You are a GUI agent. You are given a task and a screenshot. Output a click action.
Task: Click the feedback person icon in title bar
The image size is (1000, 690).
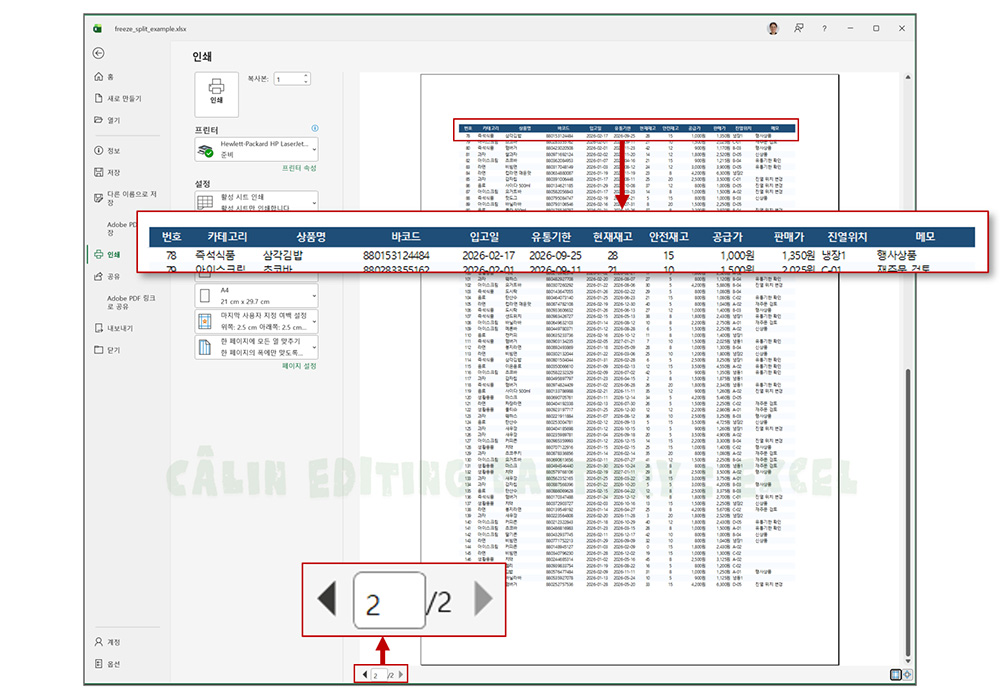pyautogui.click(x=798, y=29)
